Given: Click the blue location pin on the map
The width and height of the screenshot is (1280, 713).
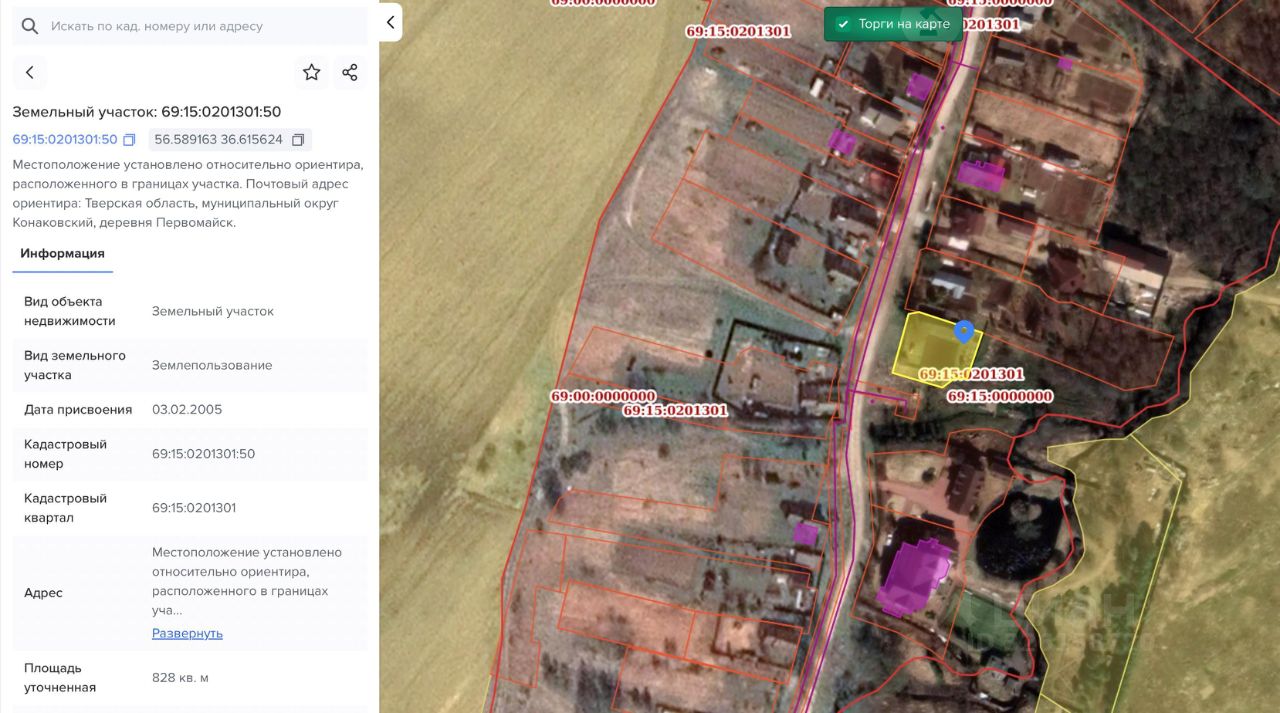Looking at the screenshot, I should click(964, 330).
